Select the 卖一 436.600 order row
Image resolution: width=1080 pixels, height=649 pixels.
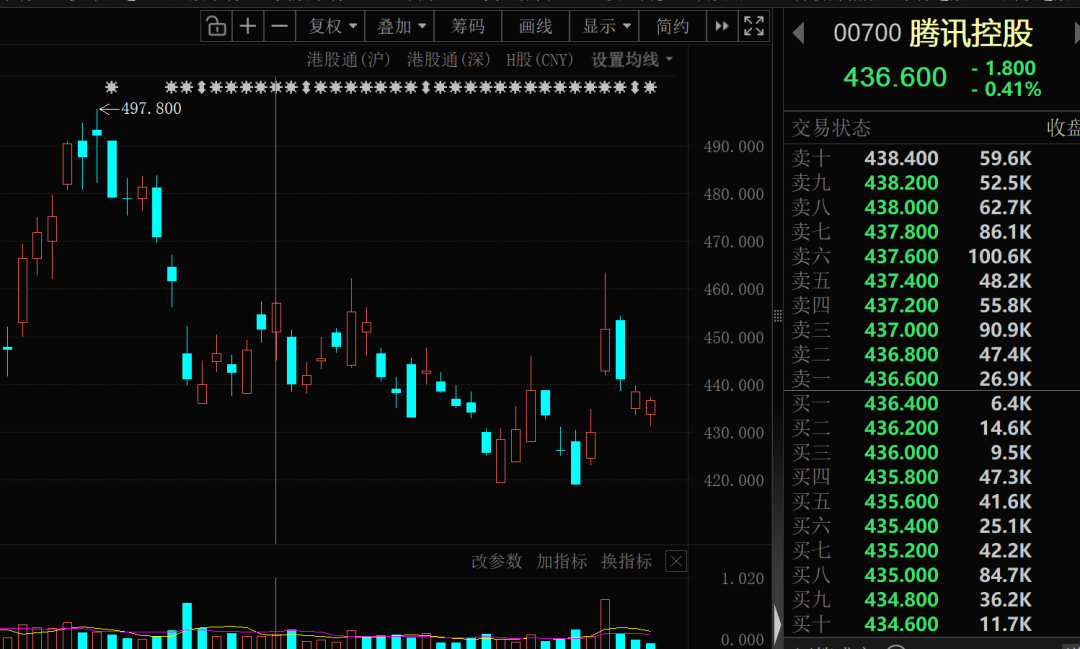click(x=931, y=379)
